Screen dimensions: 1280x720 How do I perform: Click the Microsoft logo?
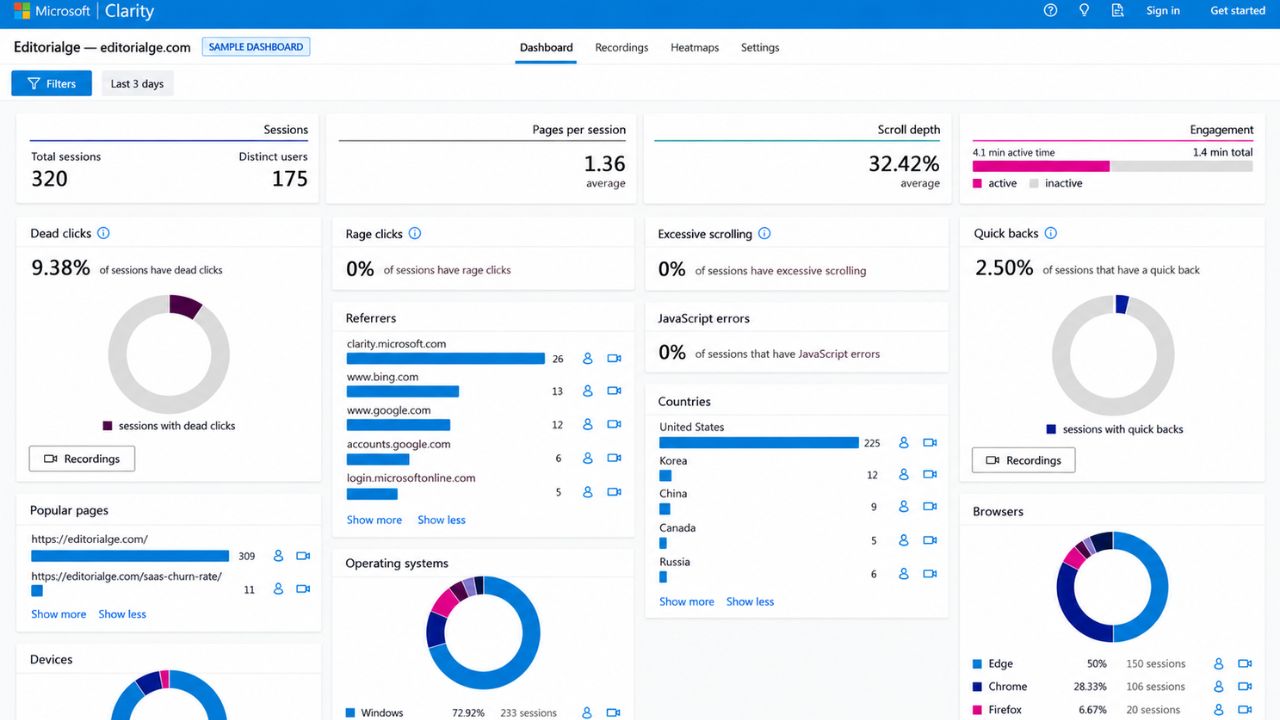[x=21, y=11]
